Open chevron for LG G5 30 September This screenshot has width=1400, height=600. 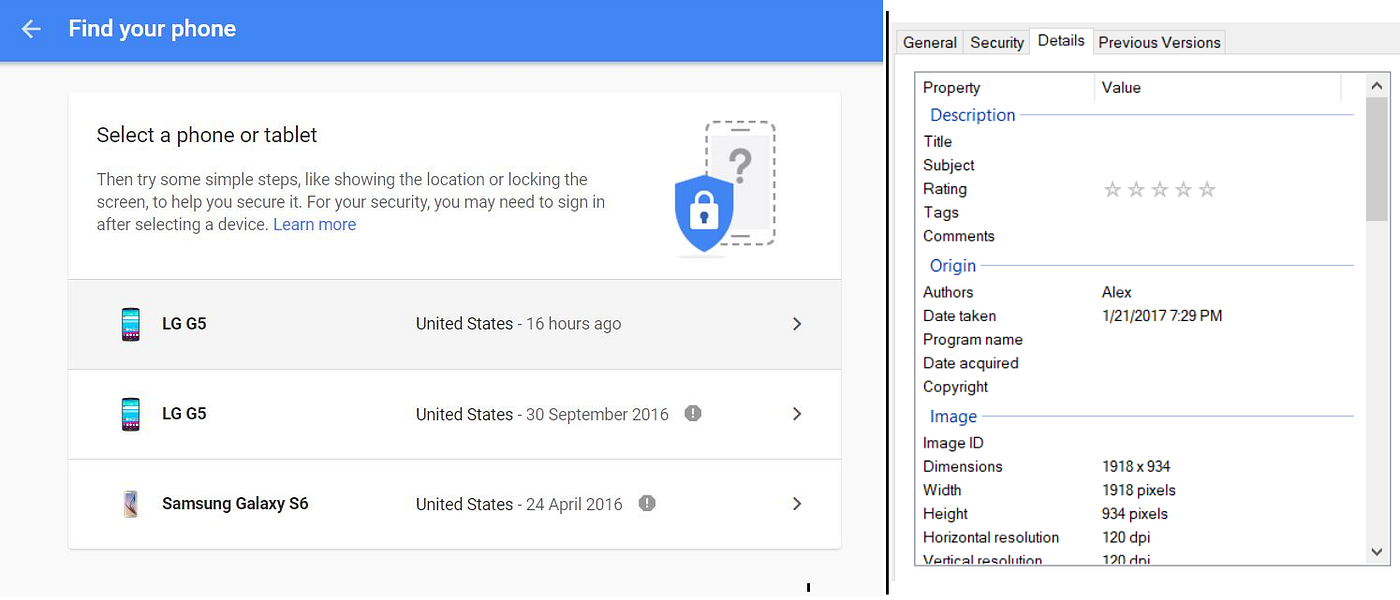[x=796, y=414]
